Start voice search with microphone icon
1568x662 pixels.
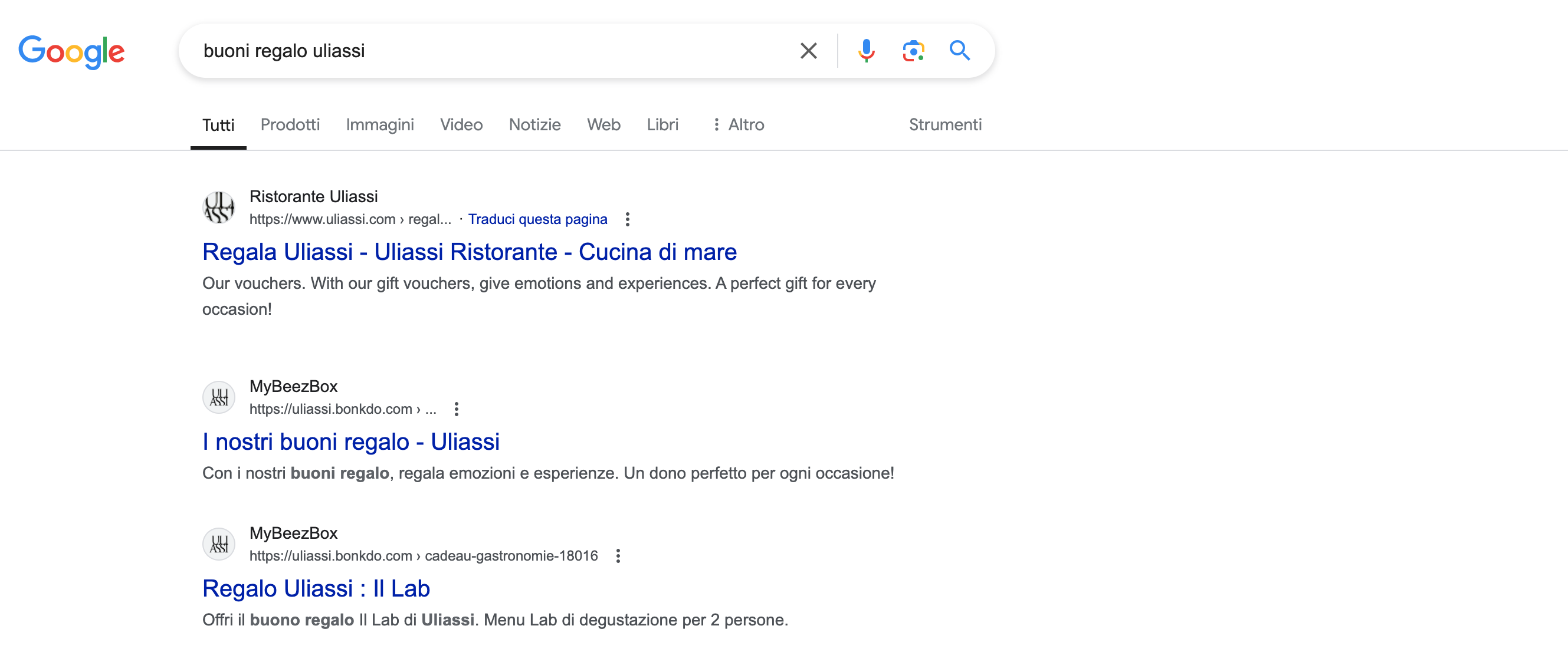866,51
